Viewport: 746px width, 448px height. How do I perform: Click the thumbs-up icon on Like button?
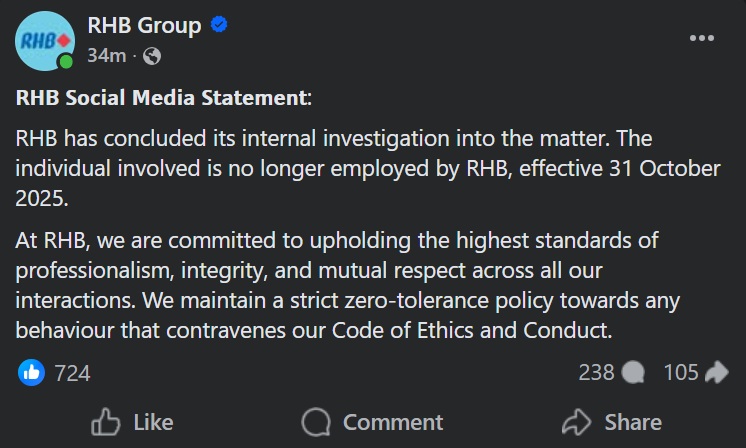click(105, 422)
